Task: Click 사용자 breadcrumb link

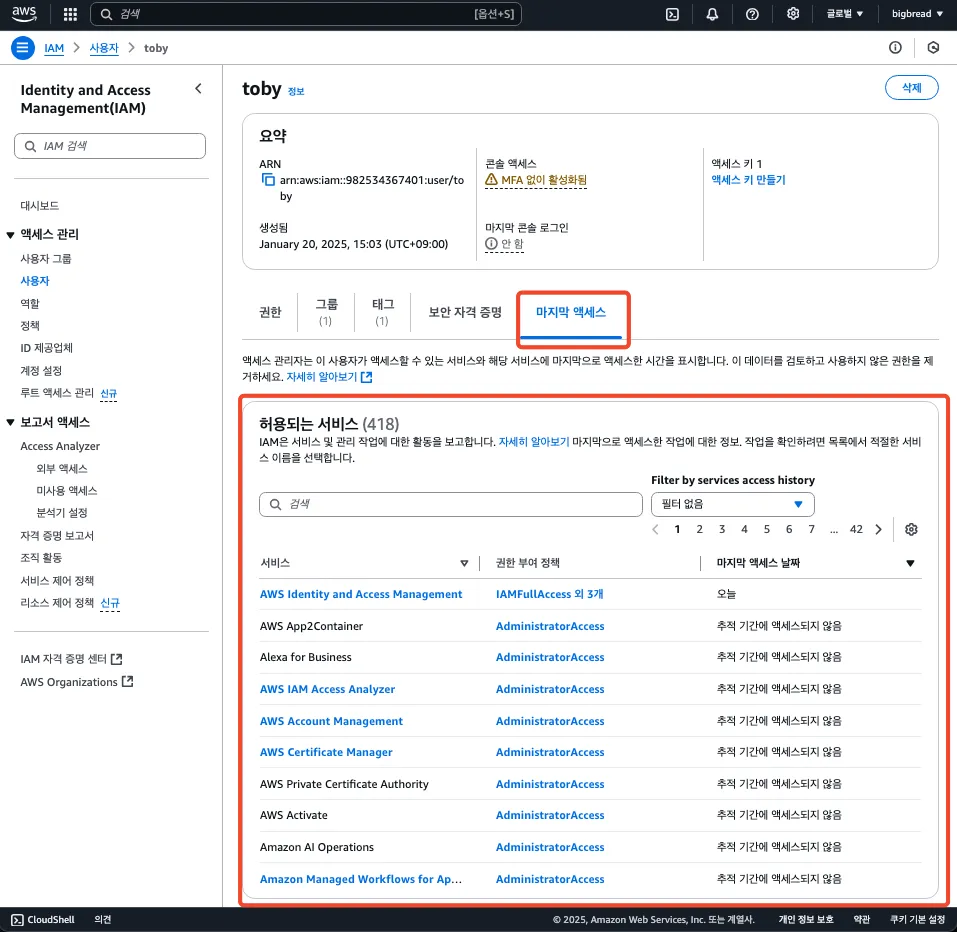Action: 104,48
